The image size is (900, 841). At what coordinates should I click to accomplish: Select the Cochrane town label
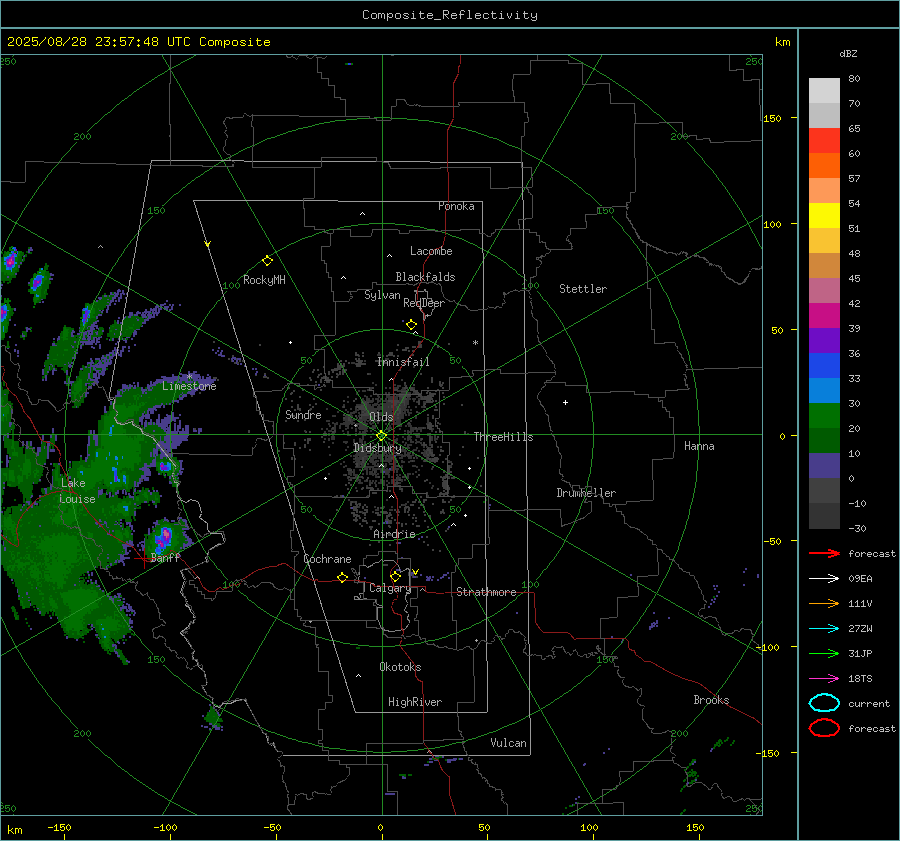pos(327,559)
